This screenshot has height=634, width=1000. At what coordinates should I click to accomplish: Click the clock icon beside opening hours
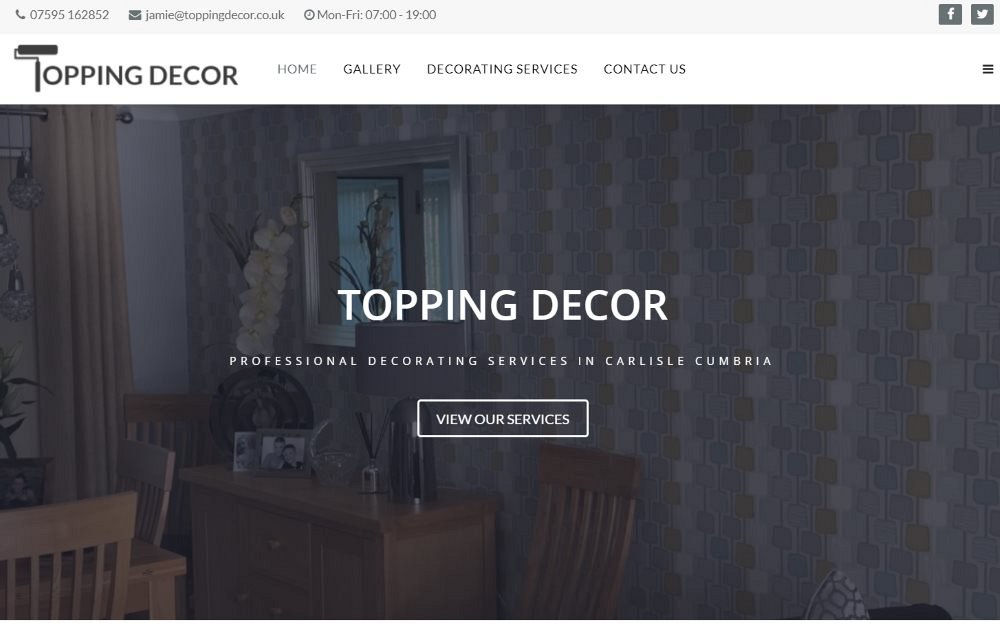pos(309,15)
